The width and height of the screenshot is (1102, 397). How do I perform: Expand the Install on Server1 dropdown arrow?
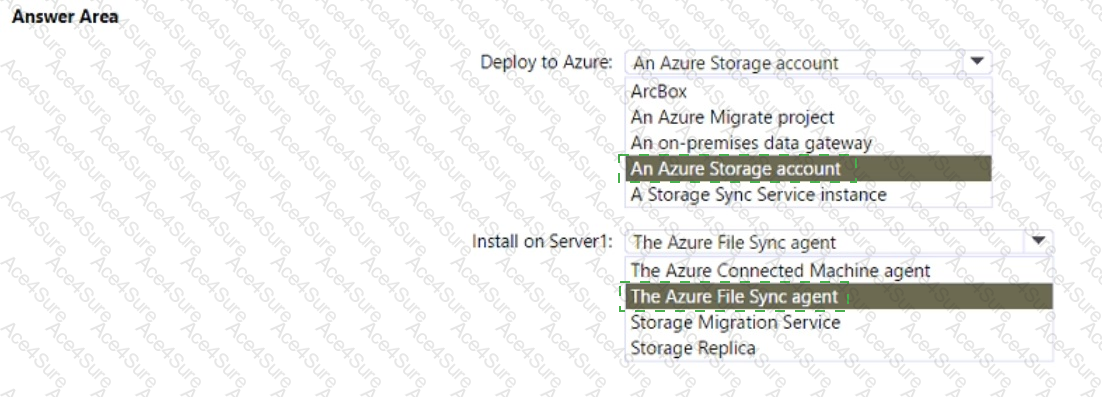[x=1039, y=241]
